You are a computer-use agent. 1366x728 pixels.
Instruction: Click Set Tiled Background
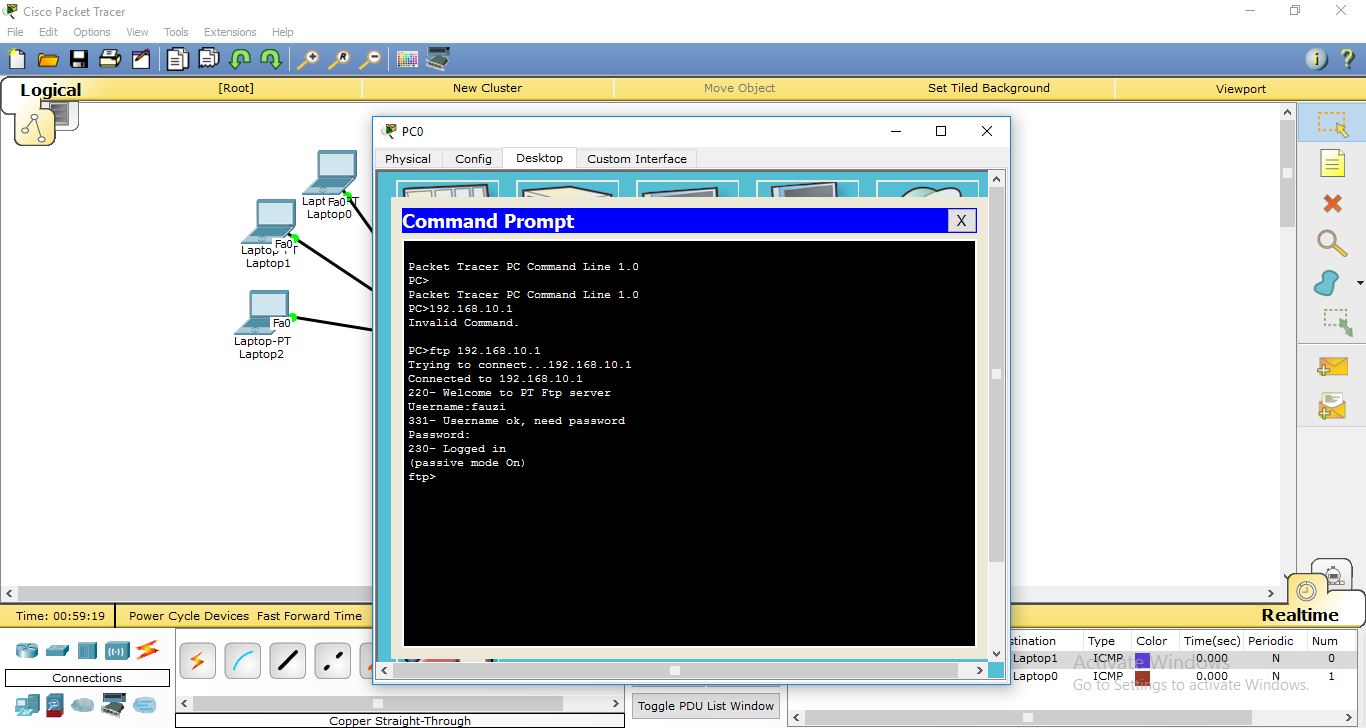click(x=988, y=88)
